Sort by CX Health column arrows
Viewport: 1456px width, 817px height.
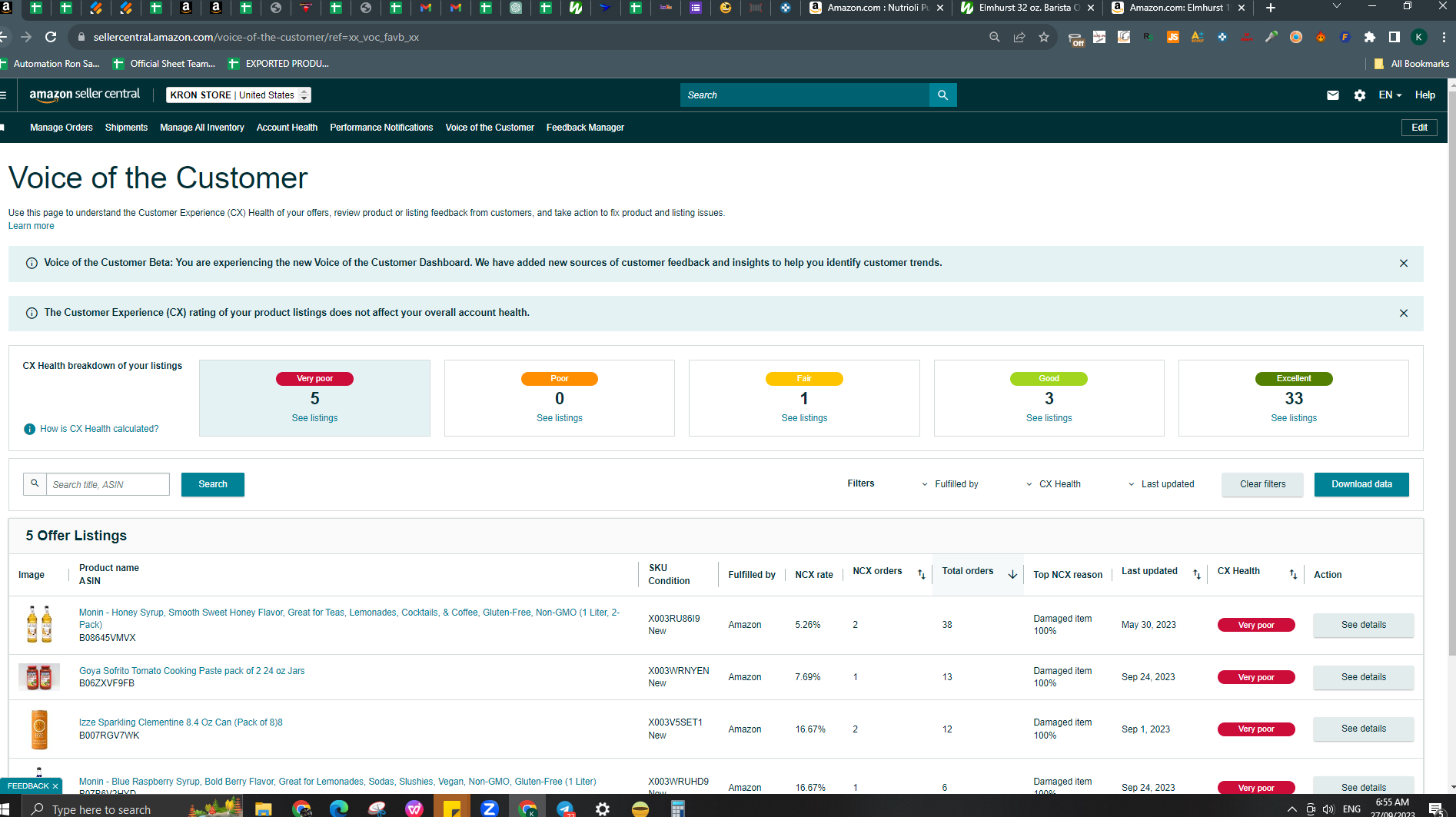(1293, 574)
